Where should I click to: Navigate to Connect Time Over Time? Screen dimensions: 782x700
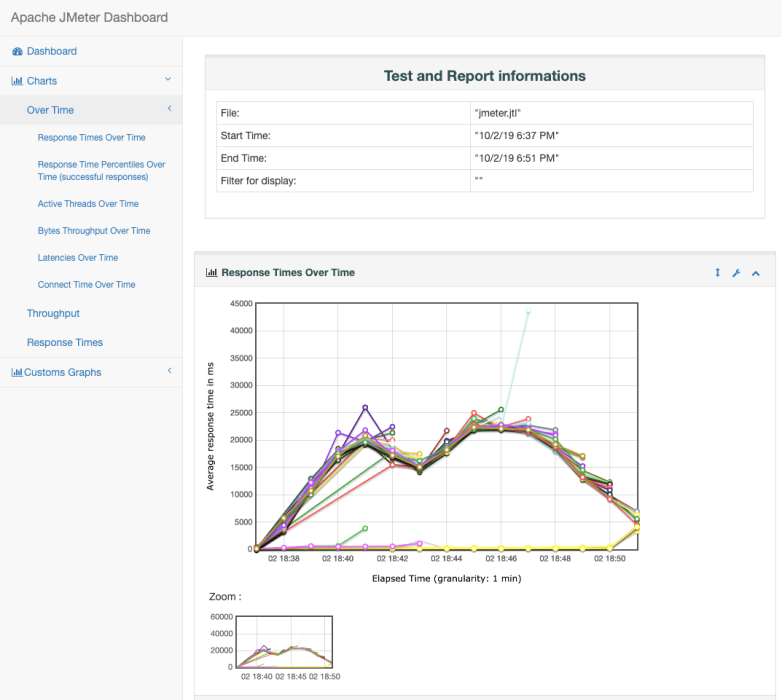click(x=86, y=285)
